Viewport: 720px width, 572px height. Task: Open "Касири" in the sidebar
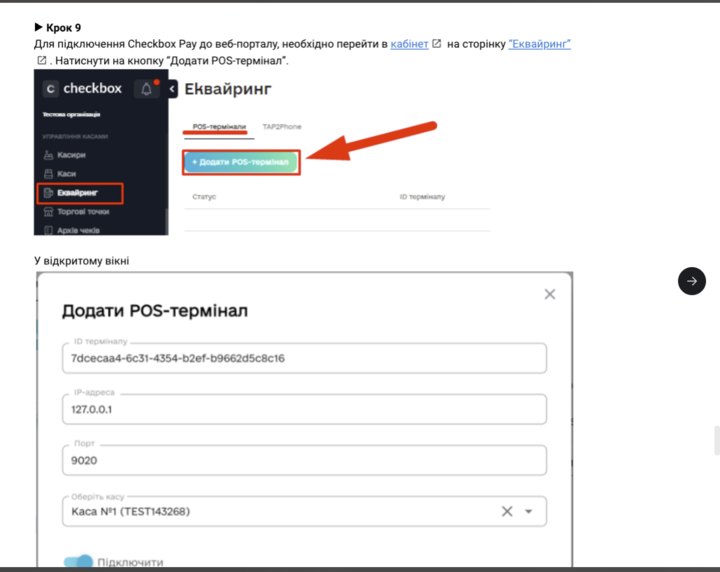(71, 155)
